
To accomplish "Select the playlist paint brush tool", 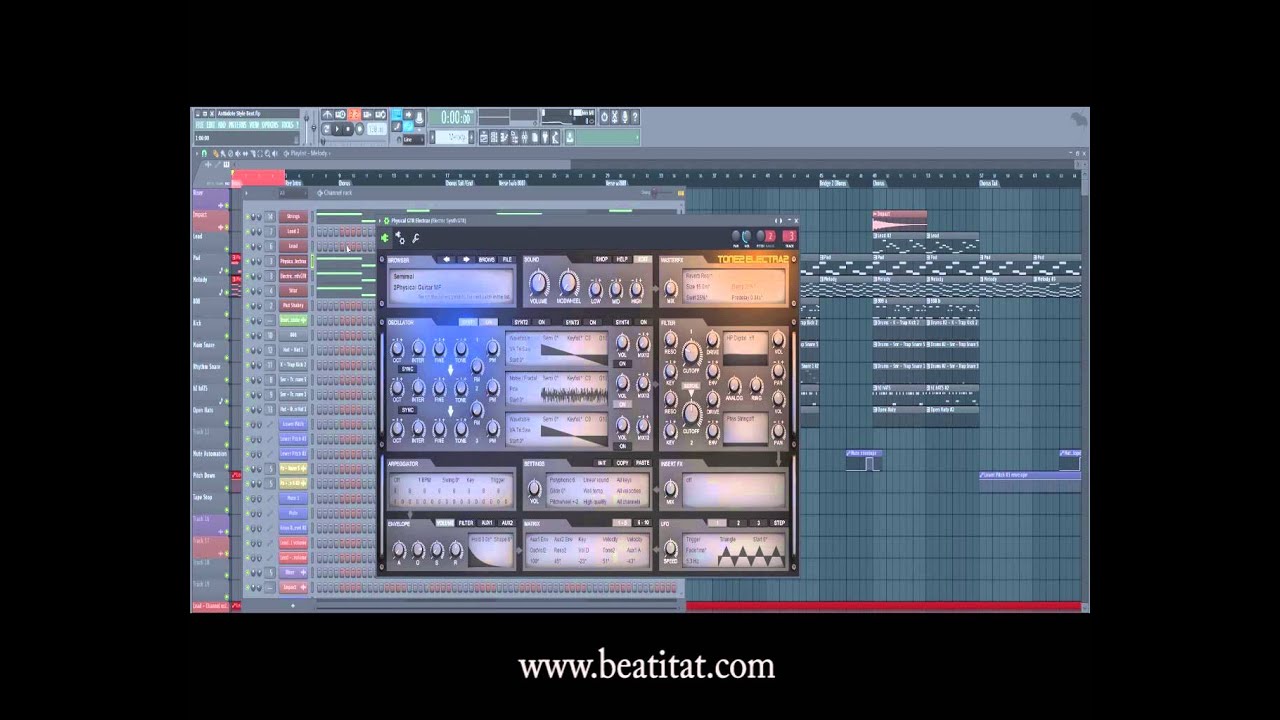I will point(223,153).
